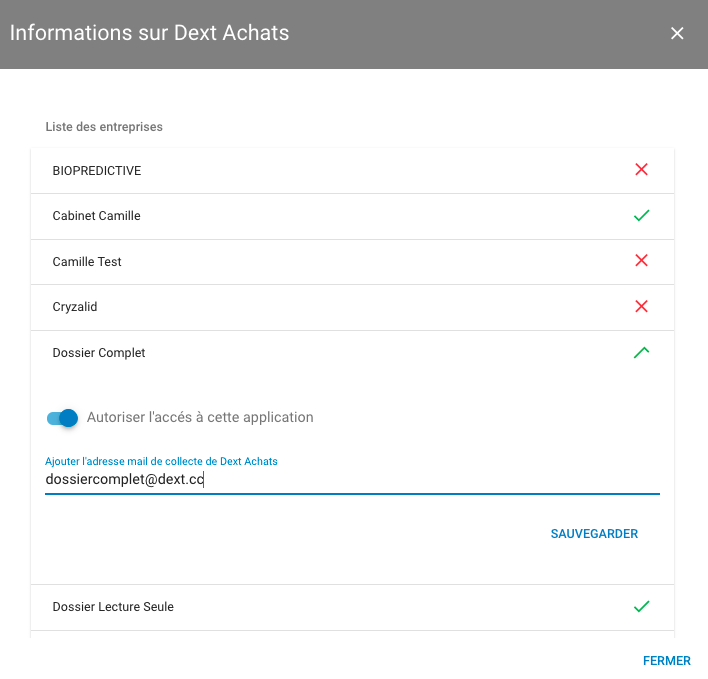Click FERMER to close the dialog

(666, 660)
